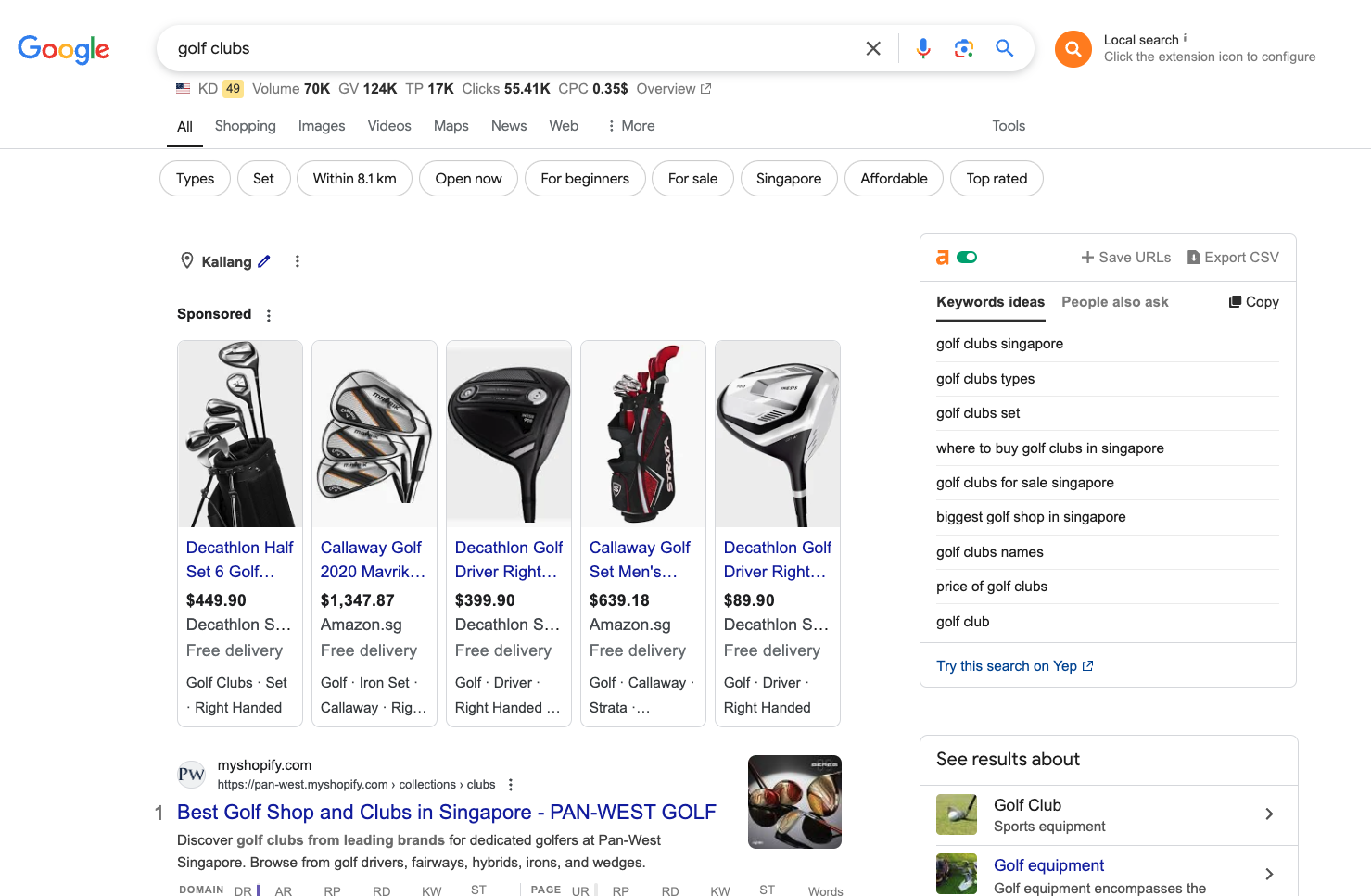Clear the search box text
Viewport: 1371px width, 896px height.
click(x=872, y=48)
